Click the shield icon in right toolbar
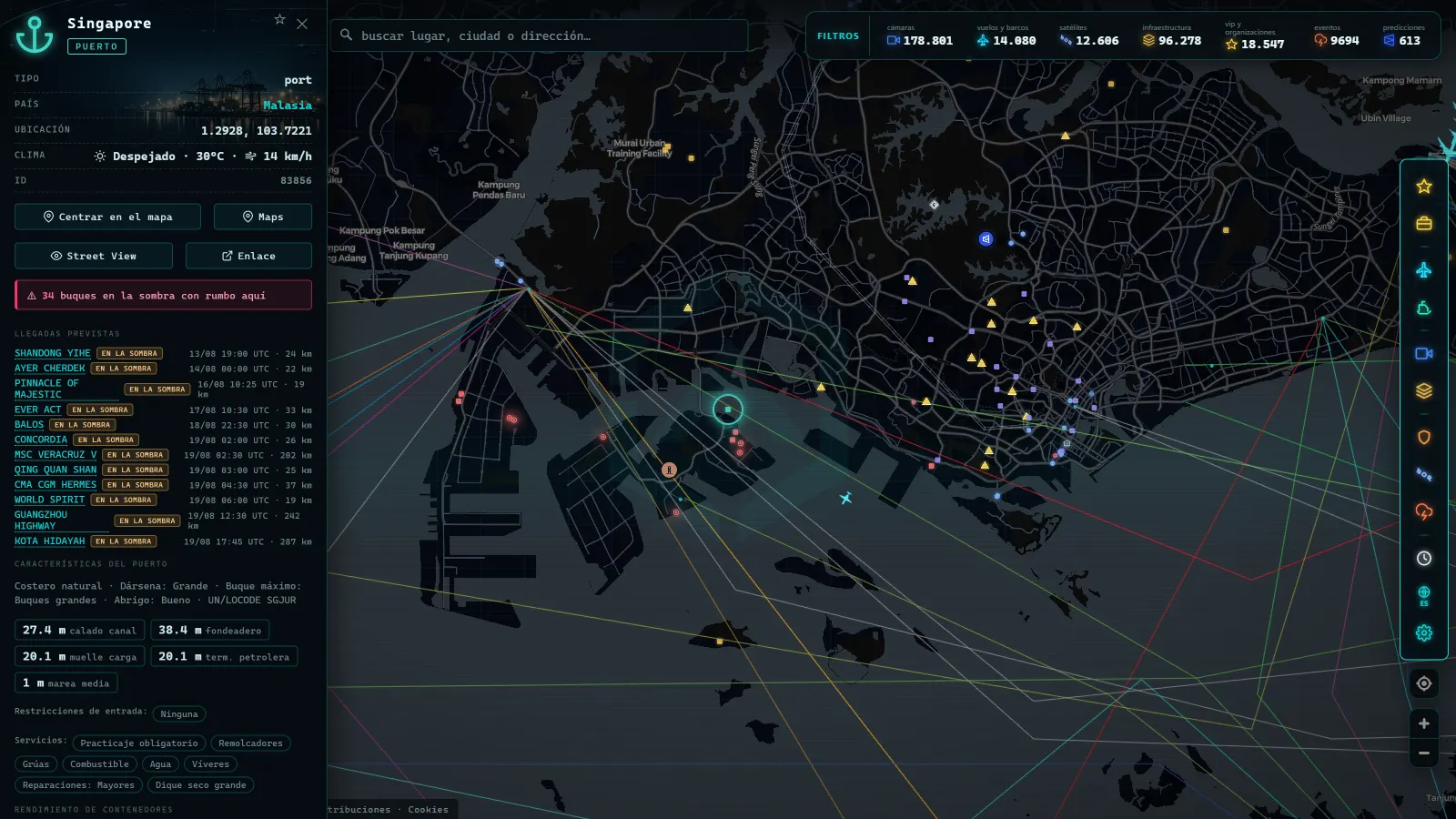 (x=1424, y=438)
